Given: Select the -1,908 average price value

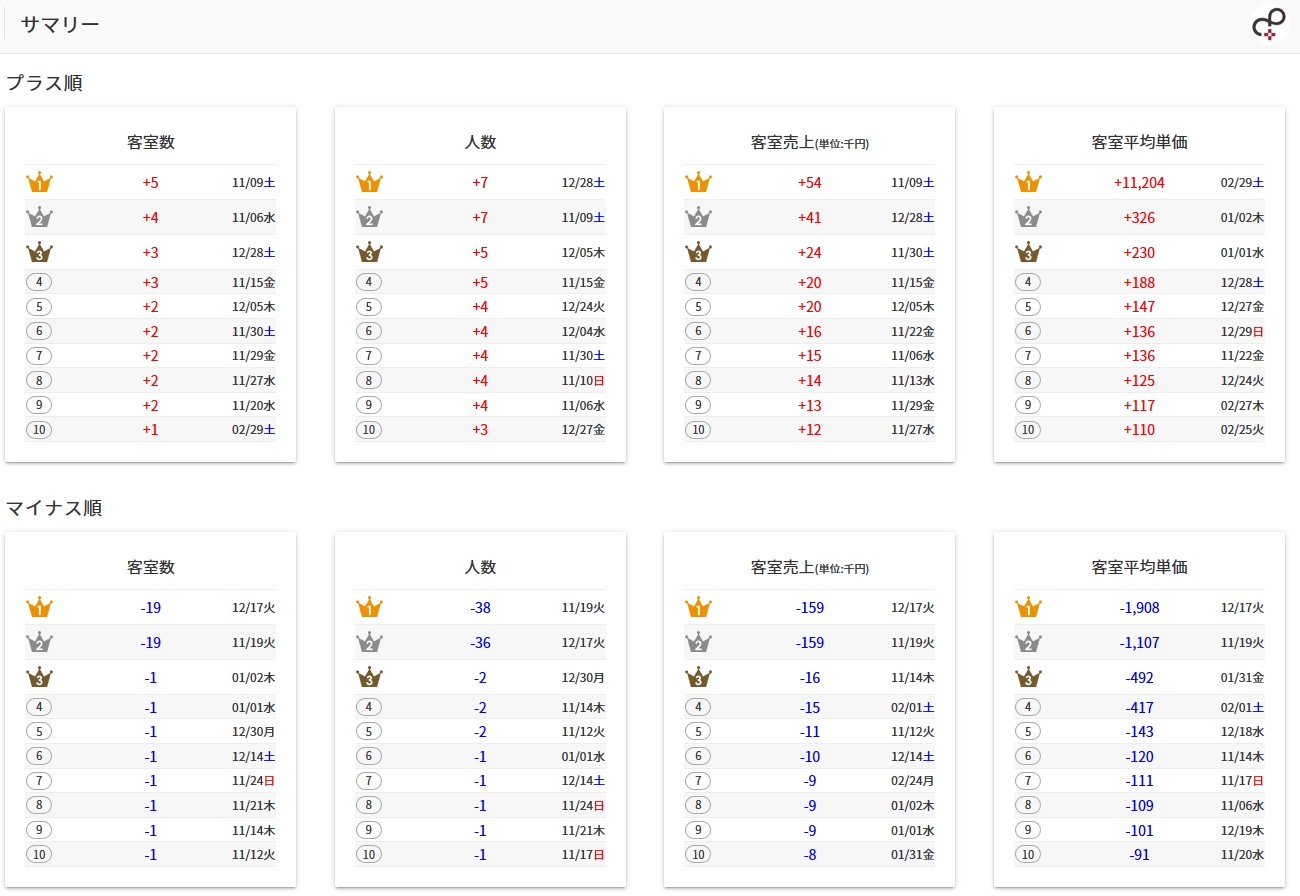Looking at the screenshot, I should coord(1138,608).
